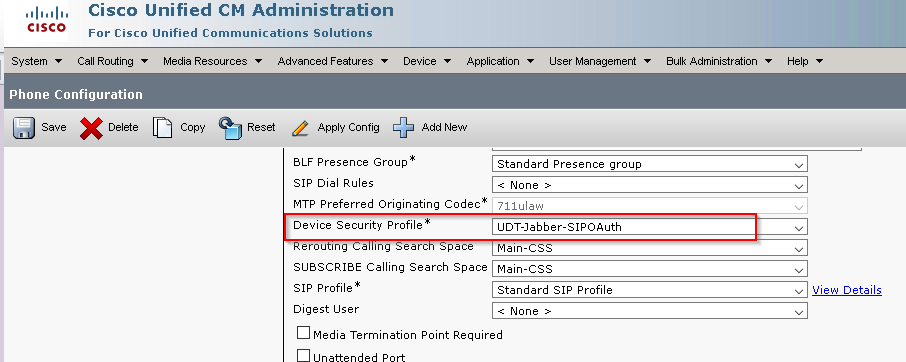Click the MTP Preferred Originating Codec dropdown
The image size is (906, 362).
tap(649, 206)
